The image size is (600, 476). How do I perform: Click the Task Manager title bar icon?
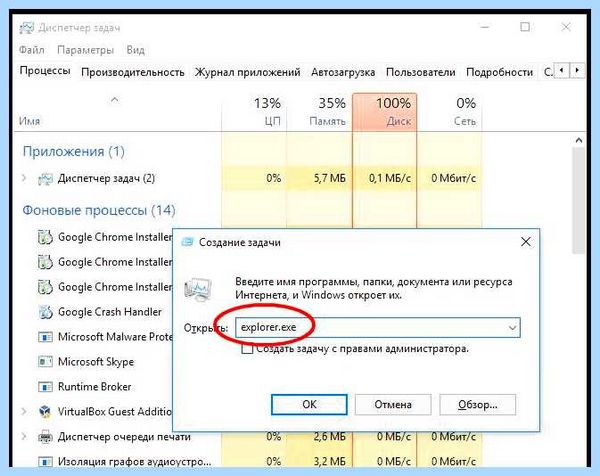tap(26, 28)
